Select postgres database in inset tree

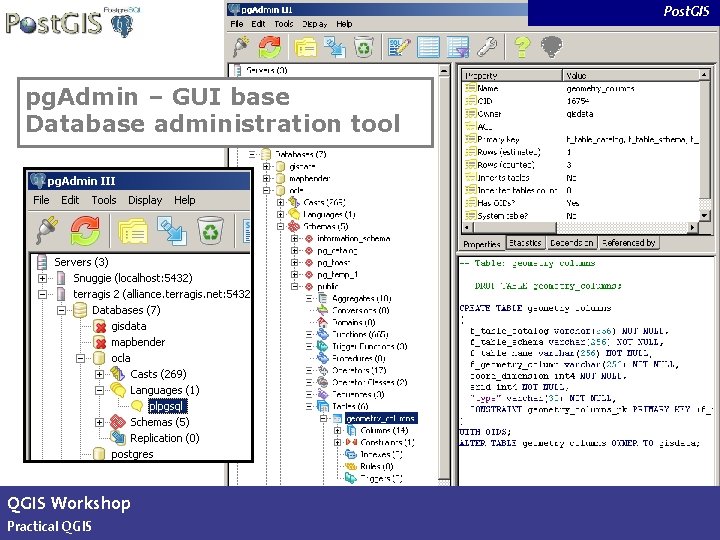coord(132,454)
